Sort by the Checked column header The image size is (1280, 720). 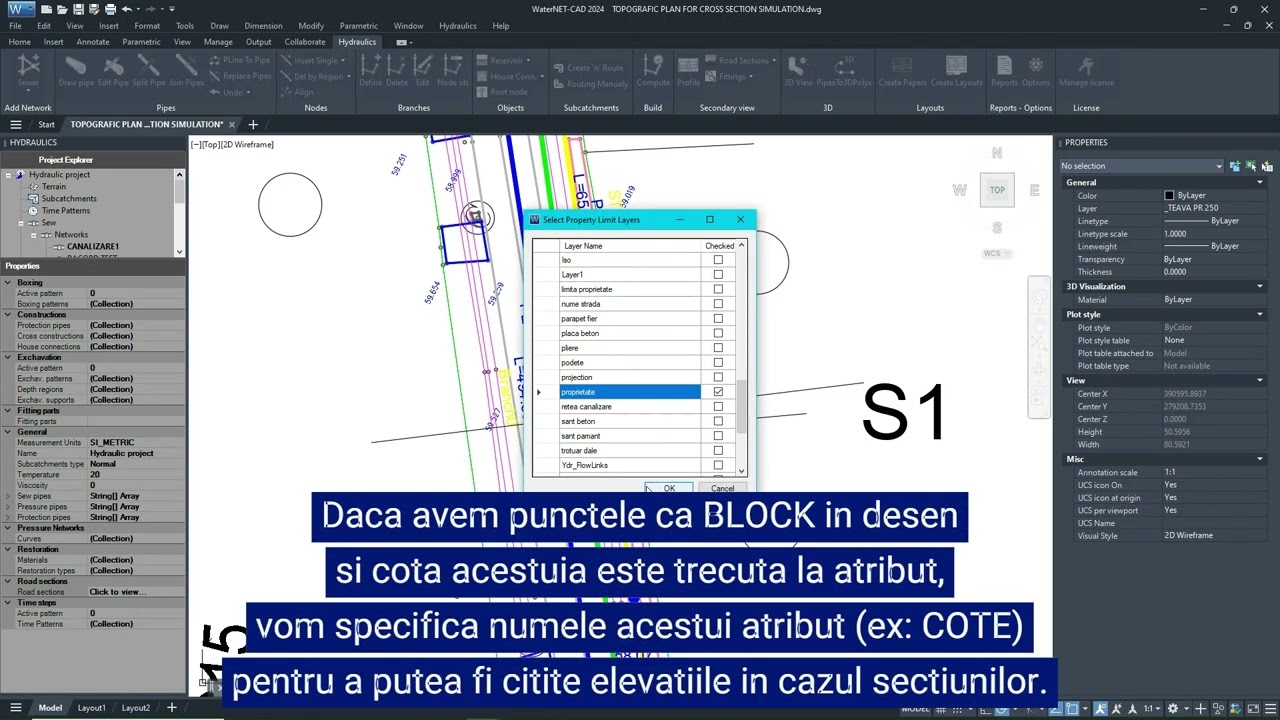[x=719, y=246]
